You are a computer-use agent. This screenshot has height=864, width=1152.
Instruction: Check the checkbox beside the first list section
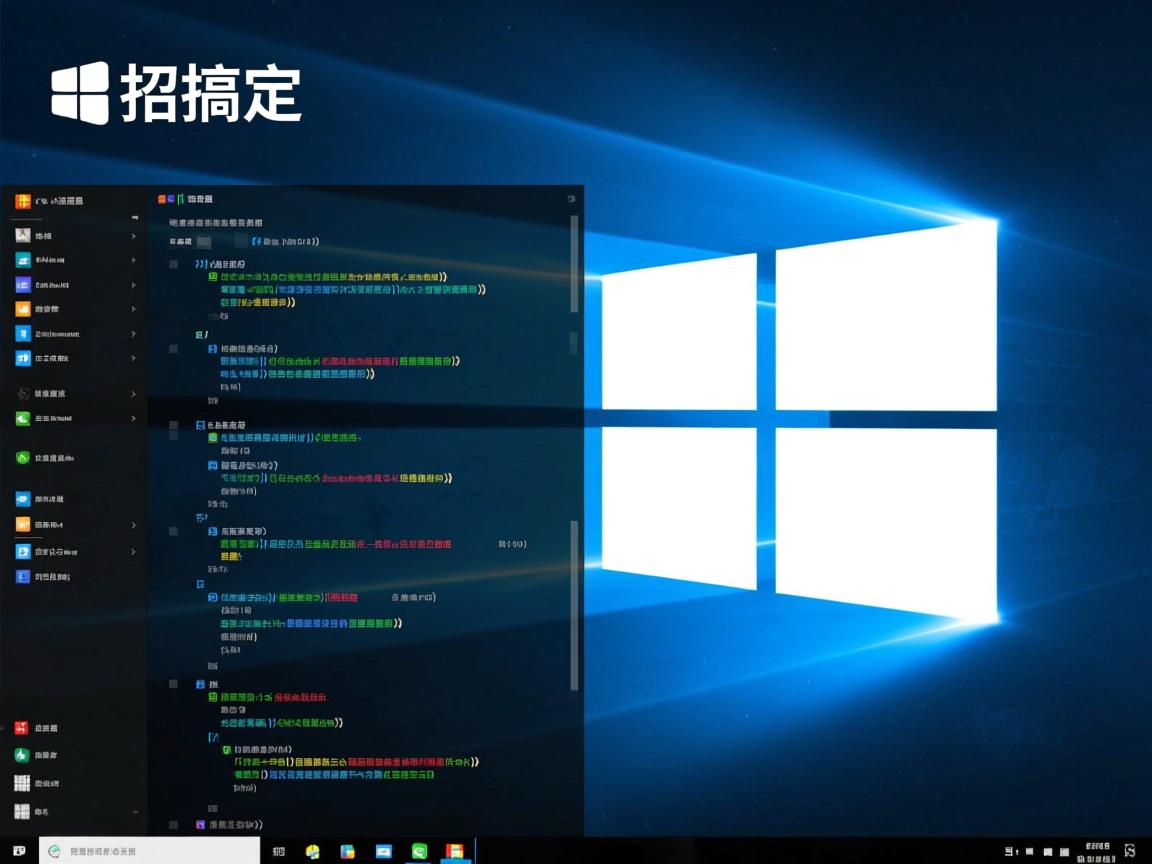[x=173, y=264]
